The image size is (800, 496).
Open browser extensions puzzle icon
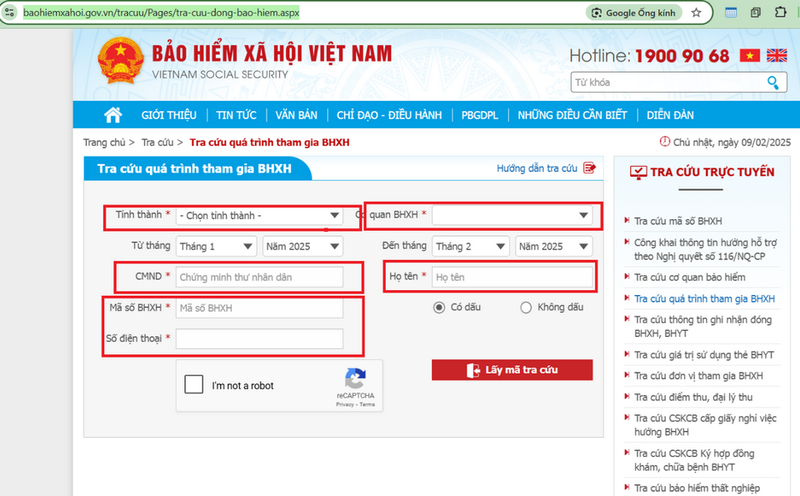coord(781,12)
